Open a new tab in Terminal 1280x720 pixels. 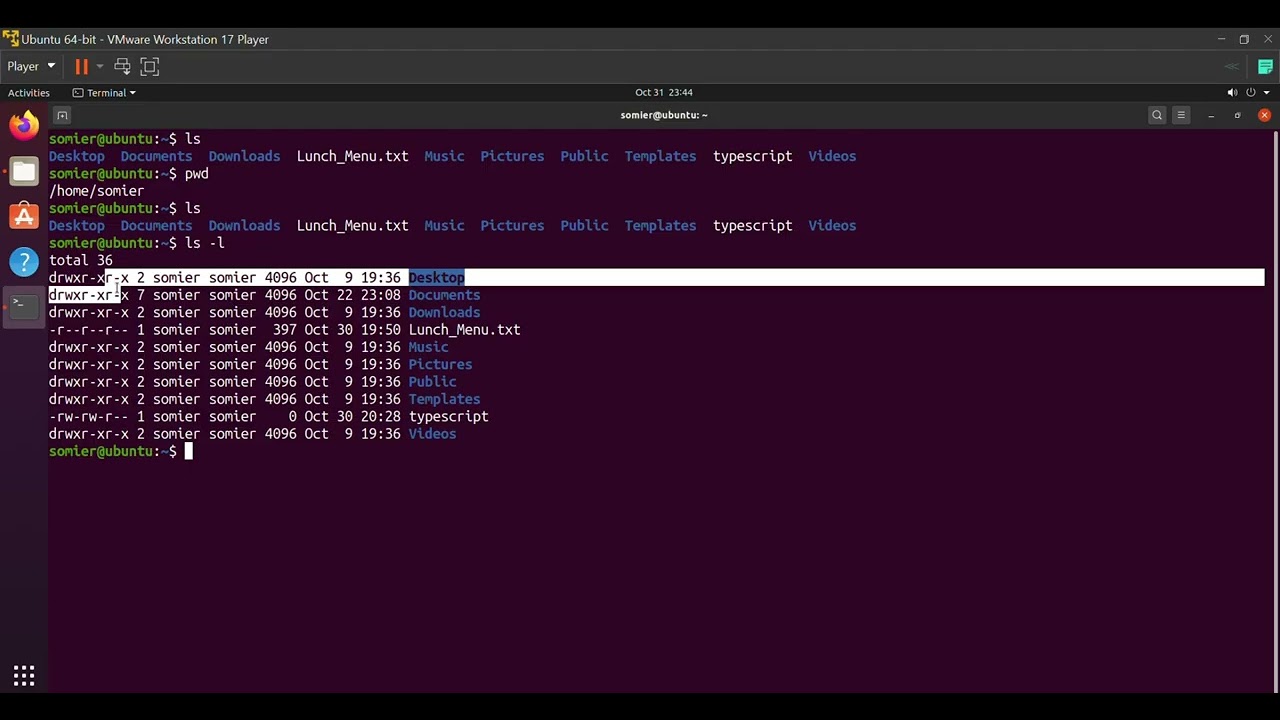(62, 115)
